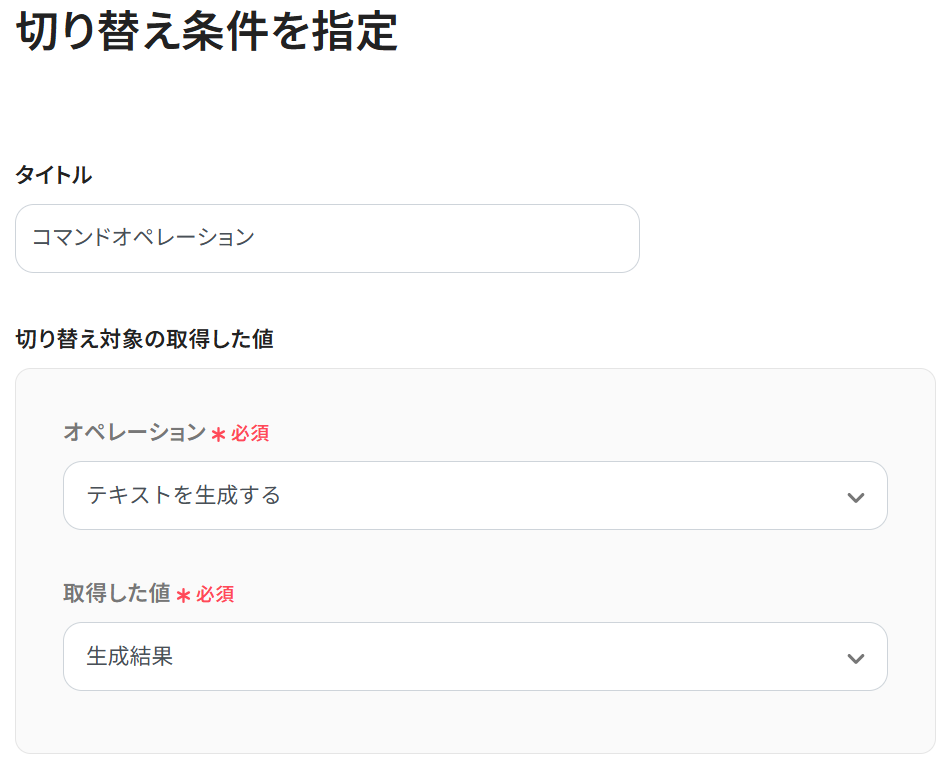The width and height of the screenshot is (942, 762).
Task: Click the タイトル field label
Action: pyautogui.click(x=53, y=175)
